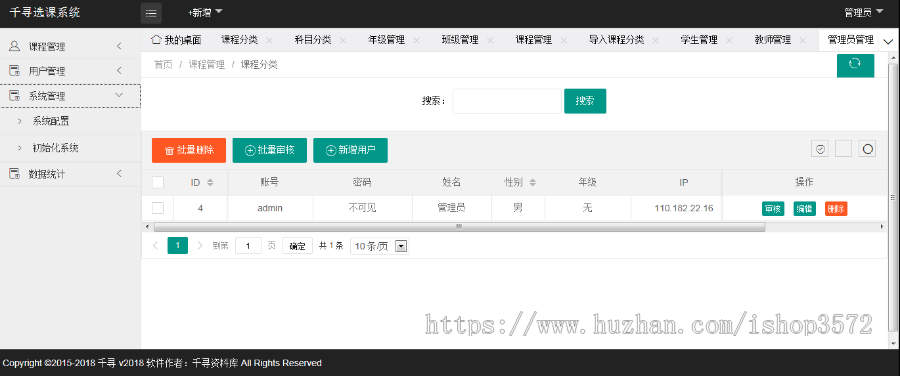The image size is (900, 376).
Task: Expand the 课程管理 sidebar menu
Action: click(x=119, y=46)
